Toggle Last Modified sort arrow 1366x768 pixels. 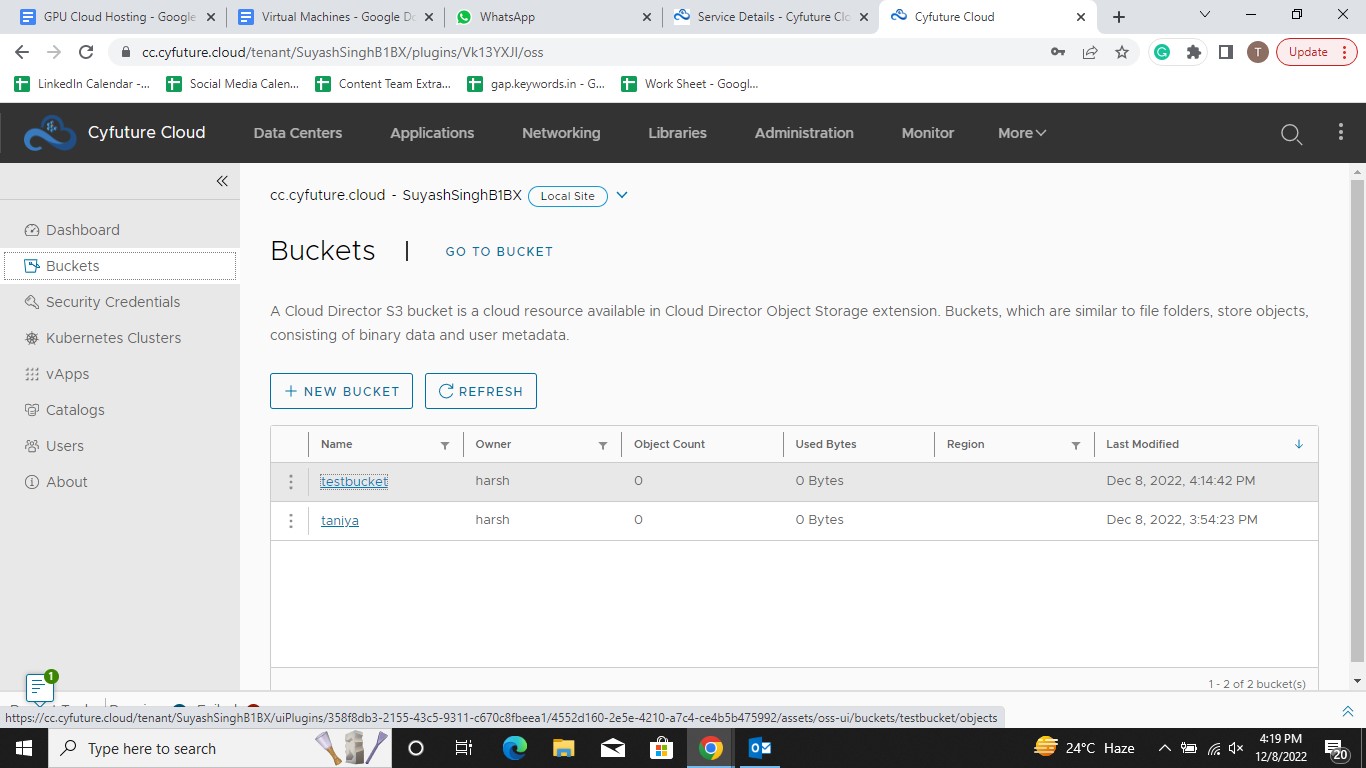point(1299,444)
